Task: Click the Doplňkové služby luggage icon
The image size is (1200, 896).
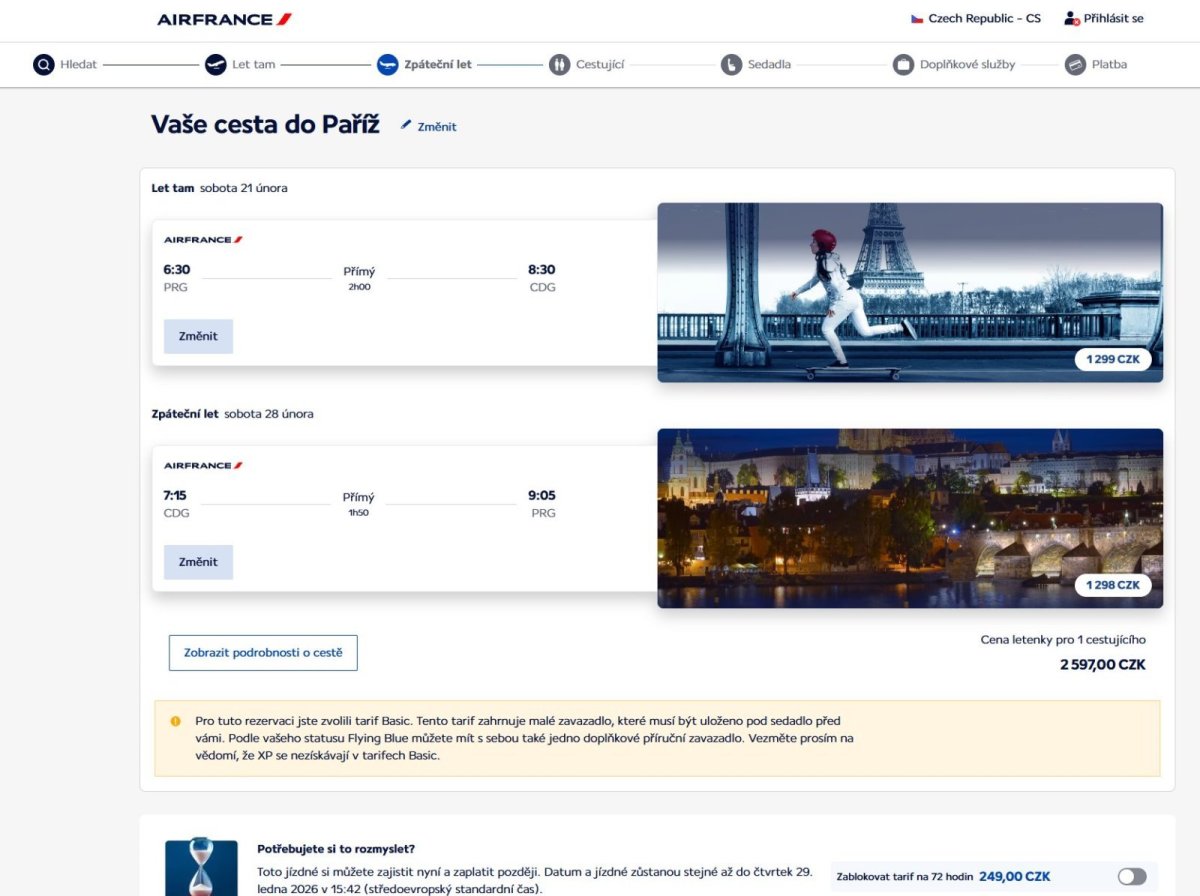Action: 903,65
